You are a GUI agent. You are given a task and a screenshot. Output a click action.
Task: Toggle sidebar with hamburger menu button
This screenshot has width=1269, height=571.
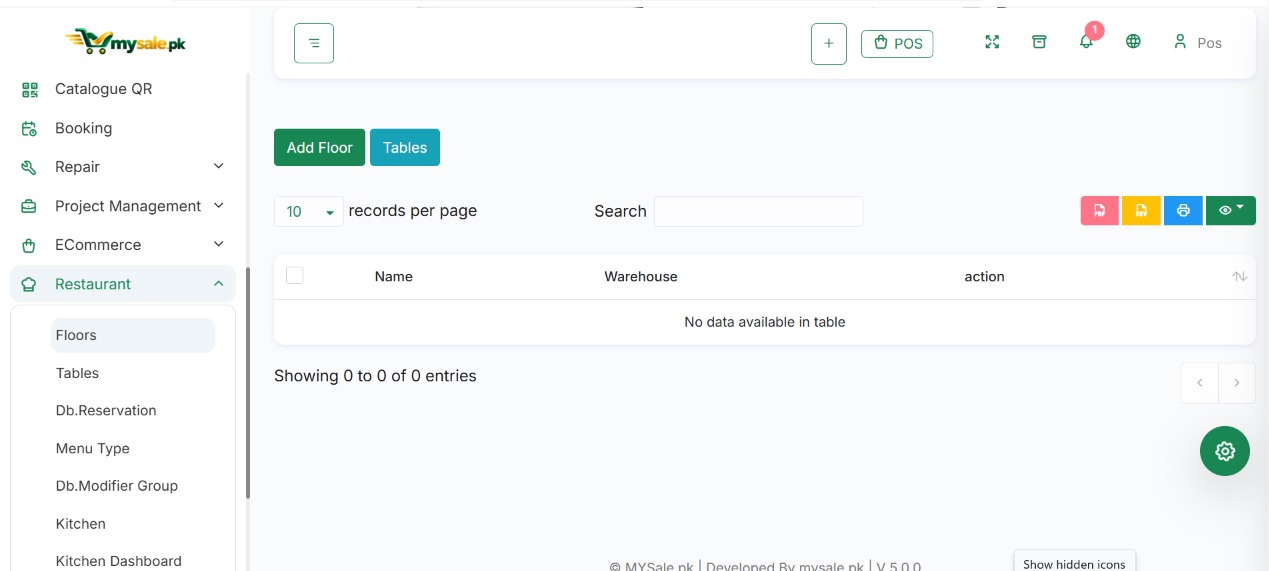click(314, 43)
